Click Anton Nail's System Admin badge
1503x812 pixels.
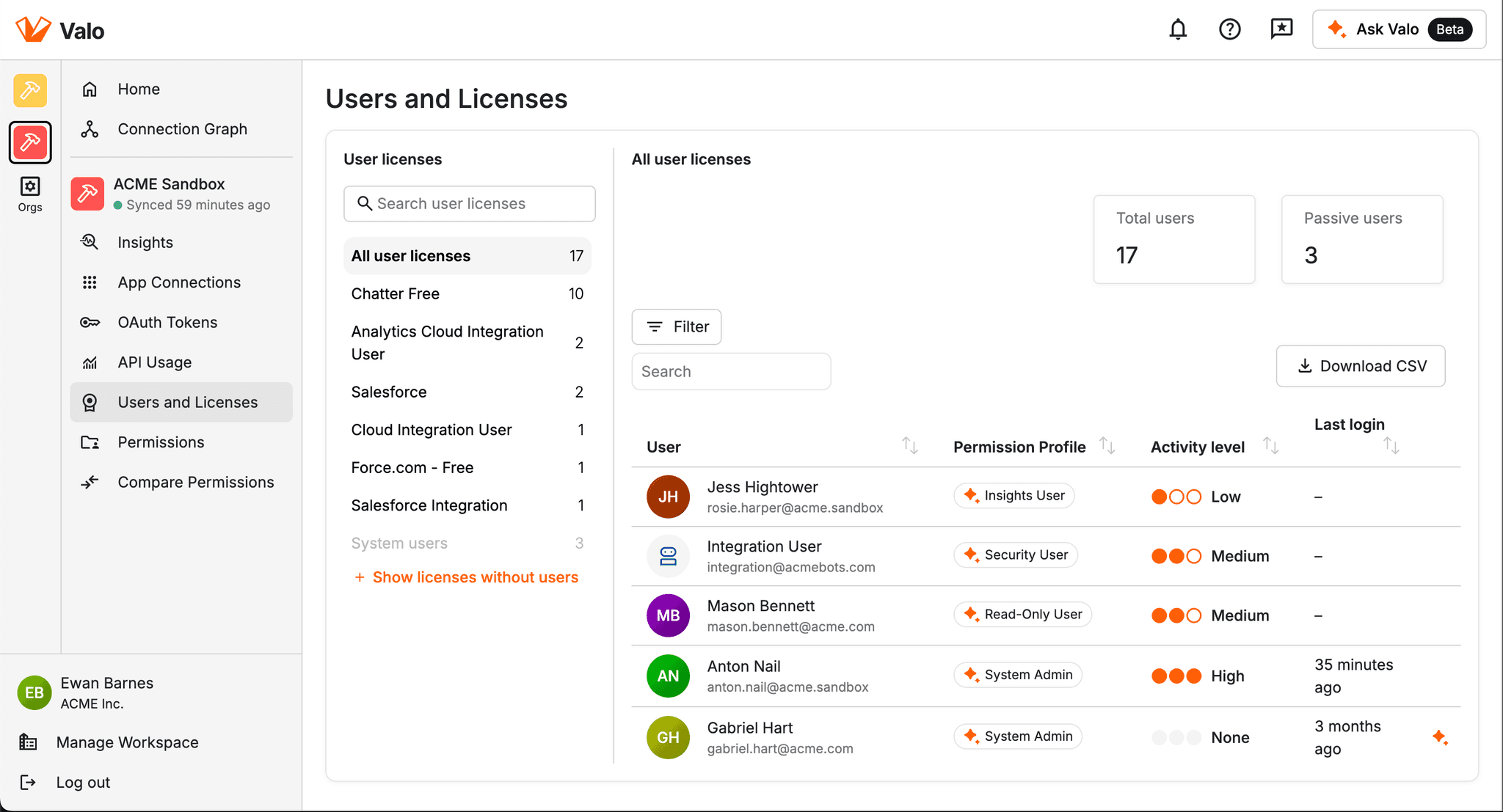(1018, 675)
